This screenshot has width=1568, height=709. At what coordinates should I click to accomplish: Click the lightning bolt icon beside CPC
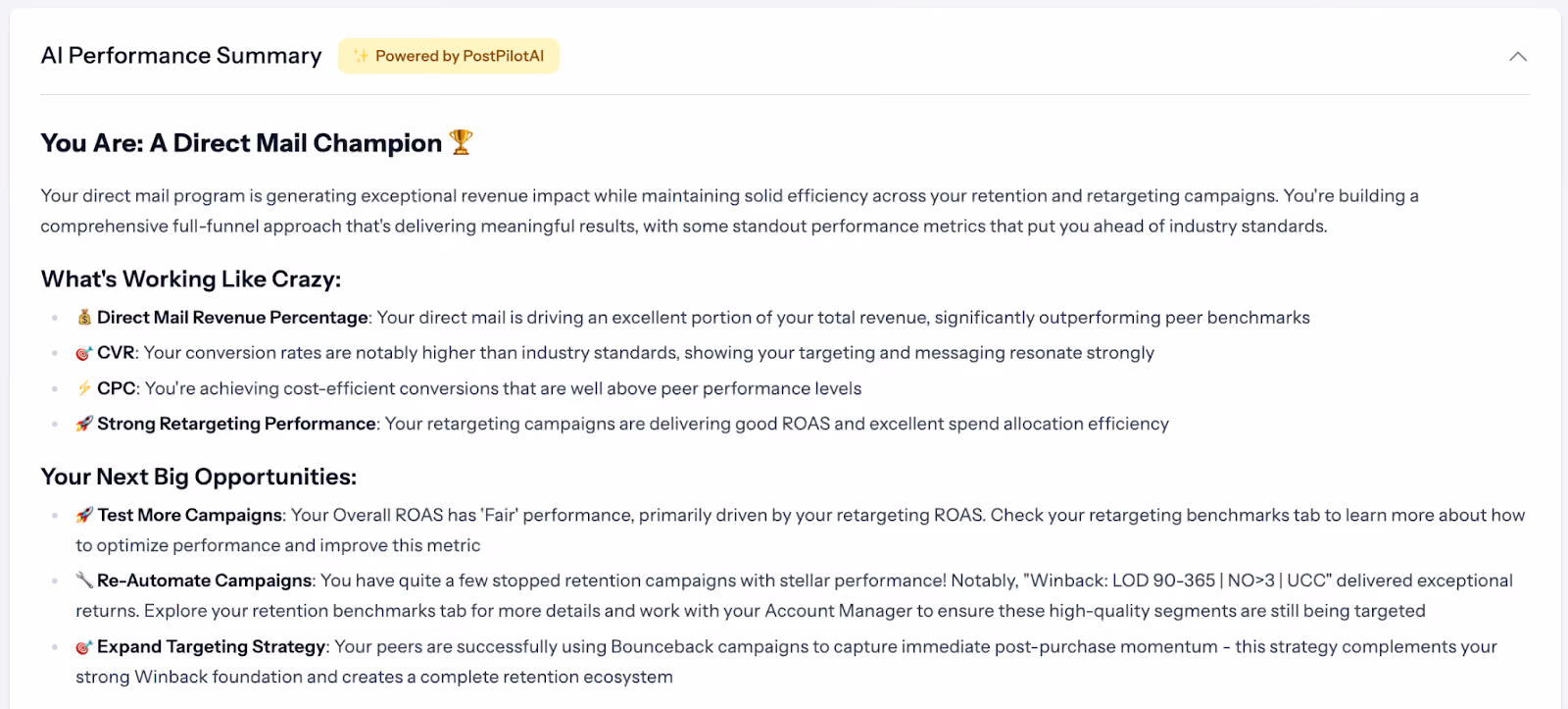84,388
